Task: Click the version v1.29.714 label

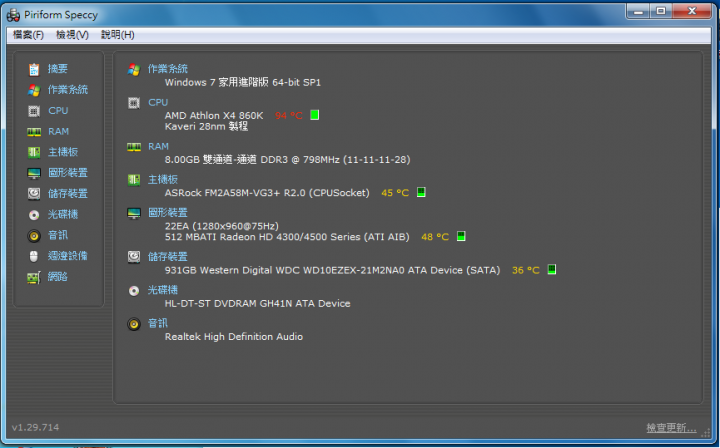Action: pyautogui.click(x=35, y=427)
